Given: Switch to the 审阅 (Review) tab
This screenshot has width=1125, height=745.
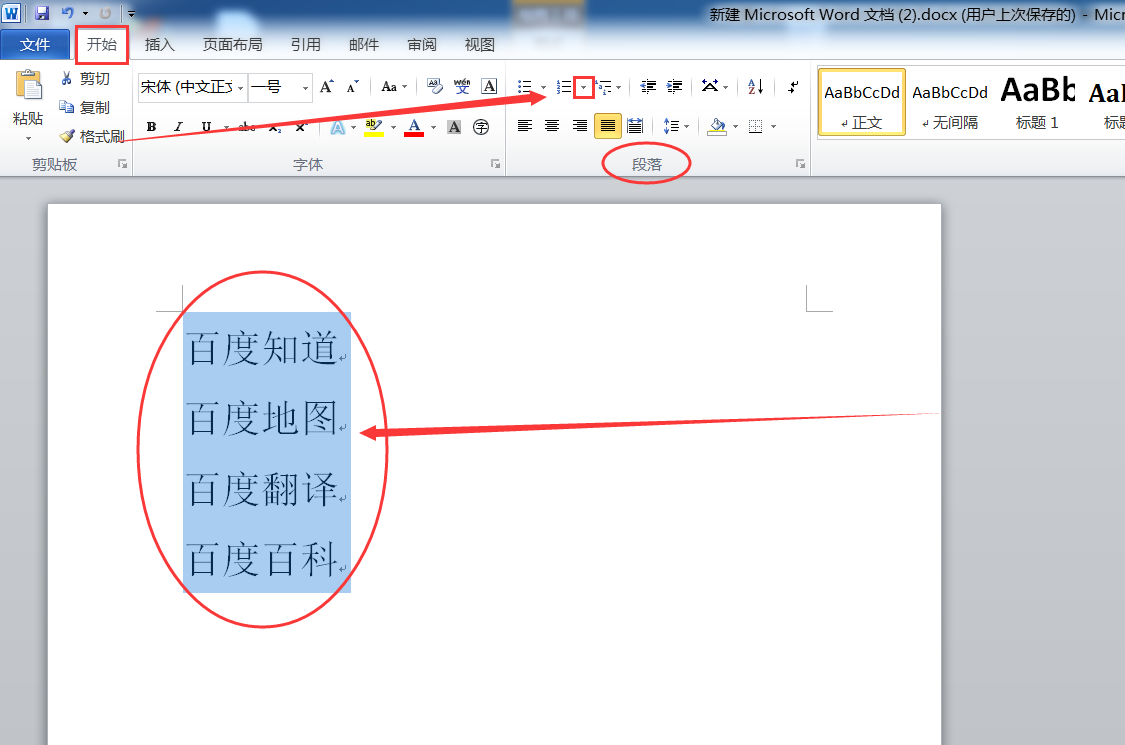Looking at the screenshot, I should coord(422,44).
